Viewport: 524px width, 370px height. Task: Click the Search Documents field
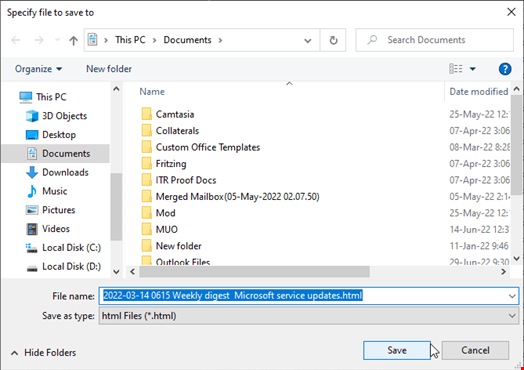coord(434,40)
